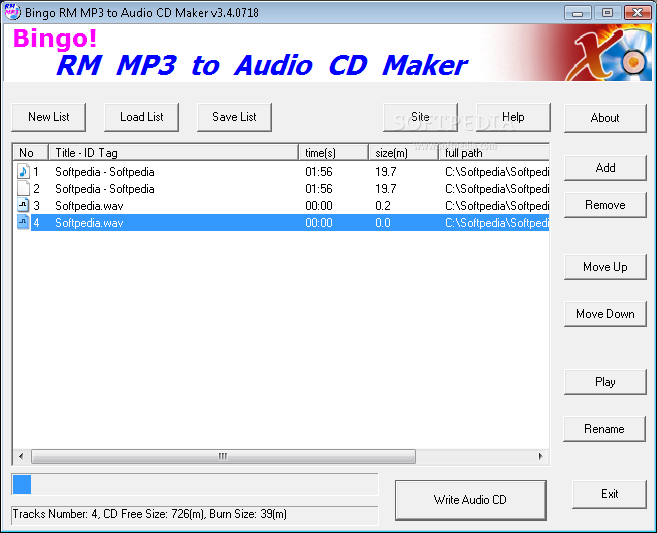
Task: Move the selected track up
Action: pyautogui.click(x=605, y=267)
